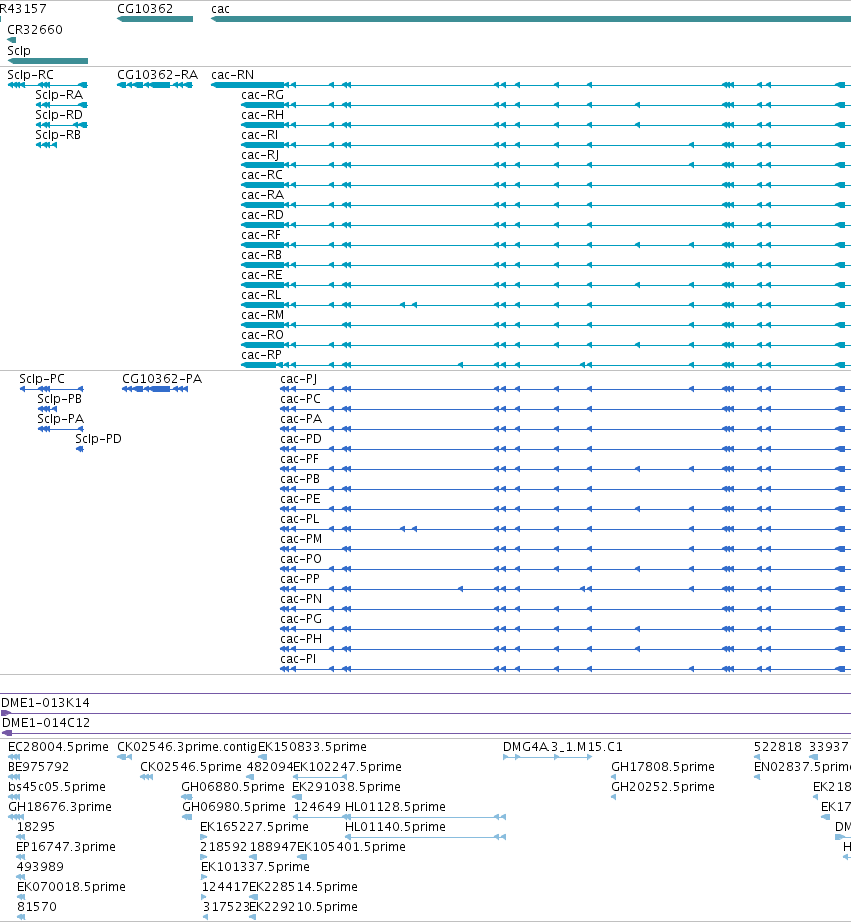This screenshot has height=922, width=851.
Task: Select the BE975792 EST label
Action: tap(38, 767)
